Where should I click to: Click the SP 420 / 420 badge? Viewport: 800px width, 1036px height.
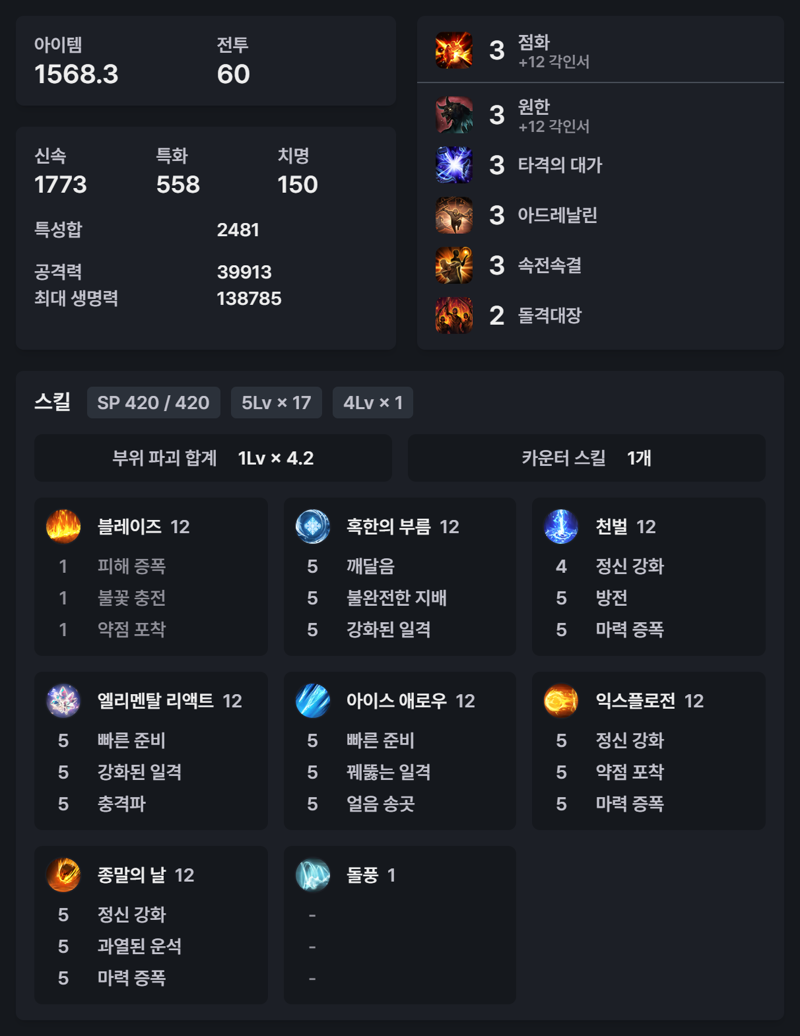click(x=153, y=402)
